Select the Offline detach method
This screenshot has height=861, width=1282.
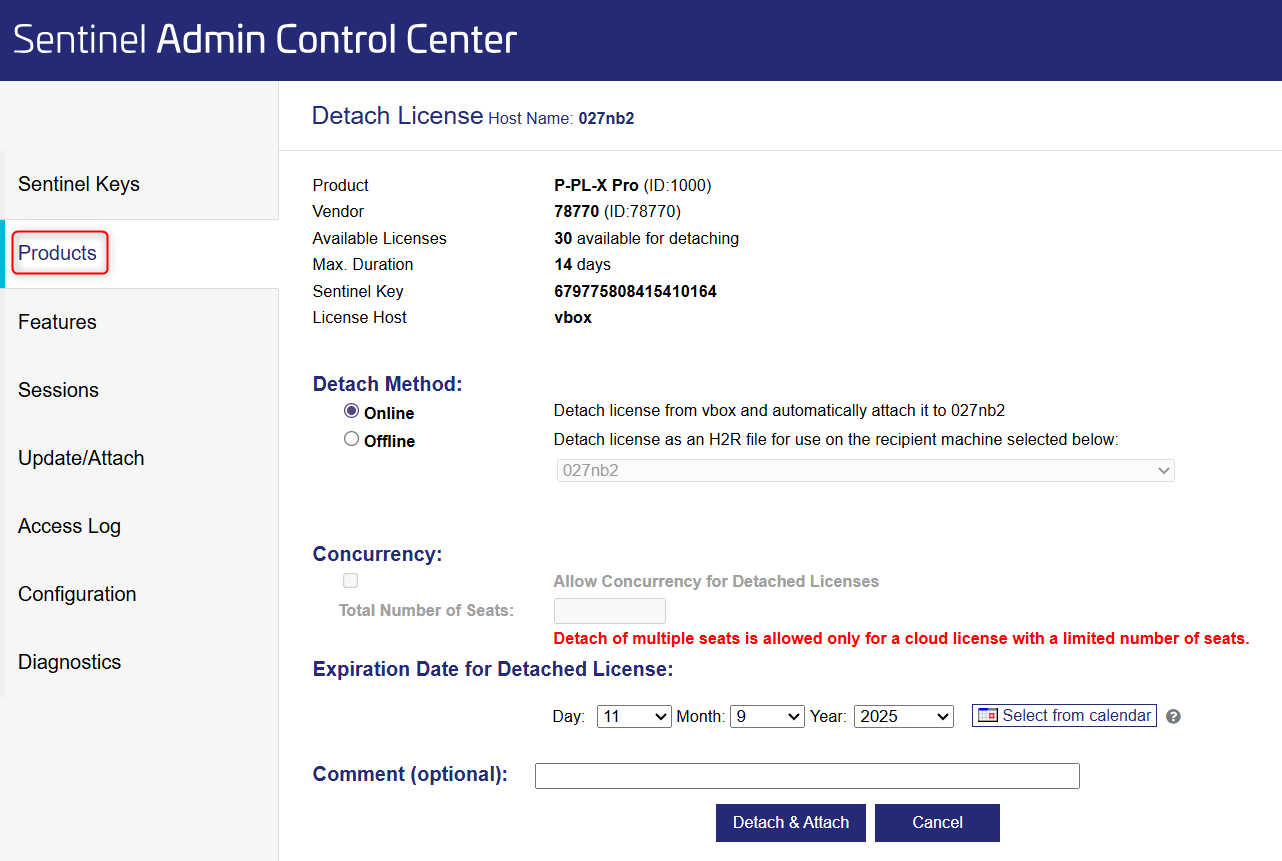(351, 439)
